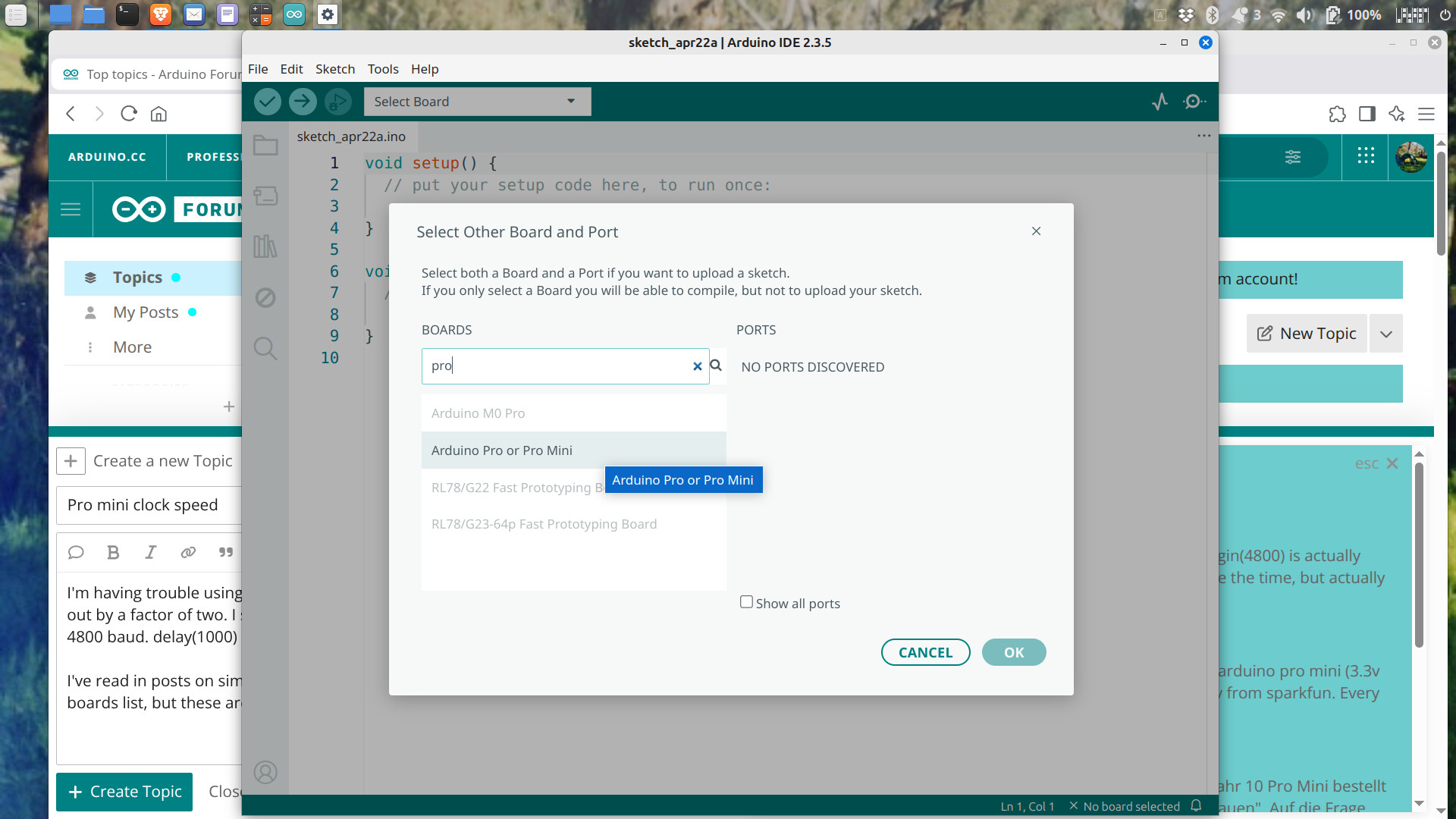Click the CANCEL button
1456x819 pixels.
[x=925, y=652]
